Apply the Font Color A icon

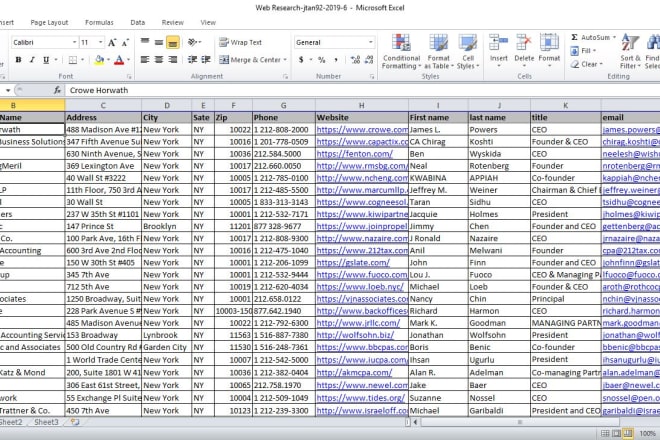(119, 60)
